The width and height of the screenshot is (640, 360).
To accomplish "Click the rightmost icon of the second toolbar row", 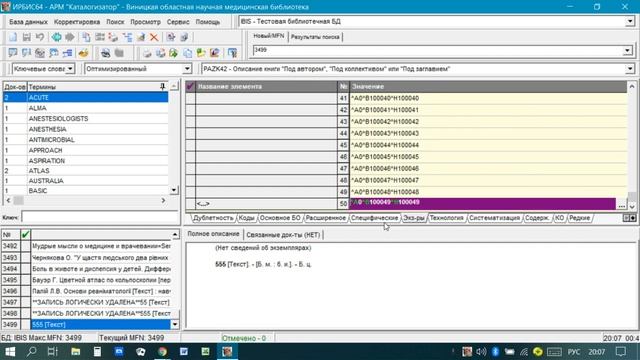I will [232, 53].
